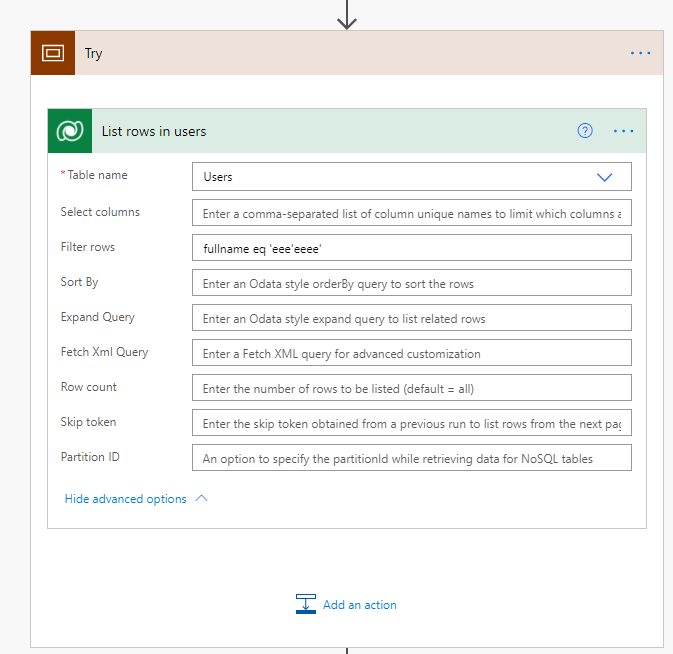Image resolution: width=673 pixels, height=654 pixels.
Task: Click the brown Try scope icon
Action: 53,53
